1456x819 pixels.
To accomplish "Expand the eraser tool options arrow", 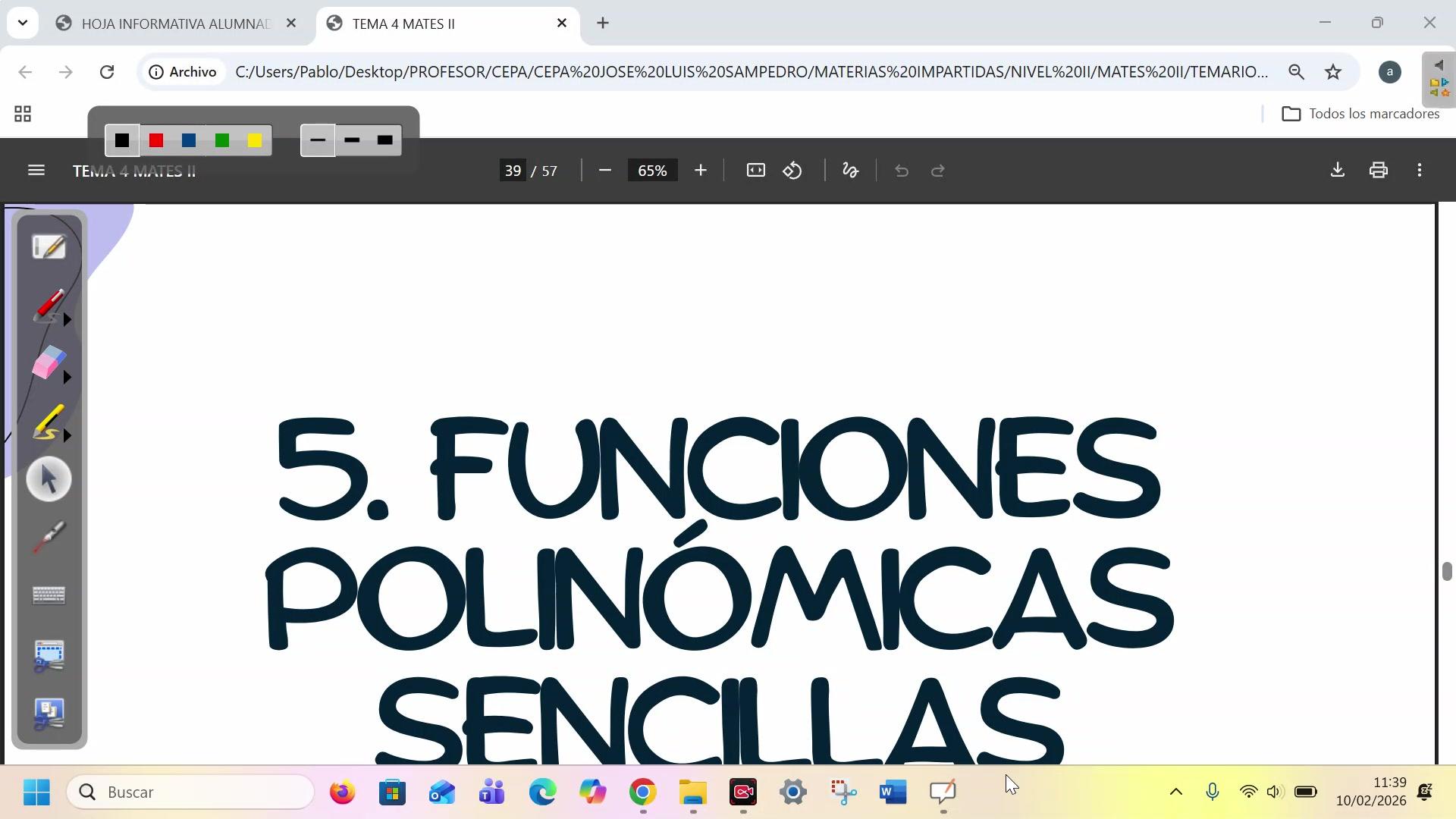I will pyautogui.click(x=67, y=378).
